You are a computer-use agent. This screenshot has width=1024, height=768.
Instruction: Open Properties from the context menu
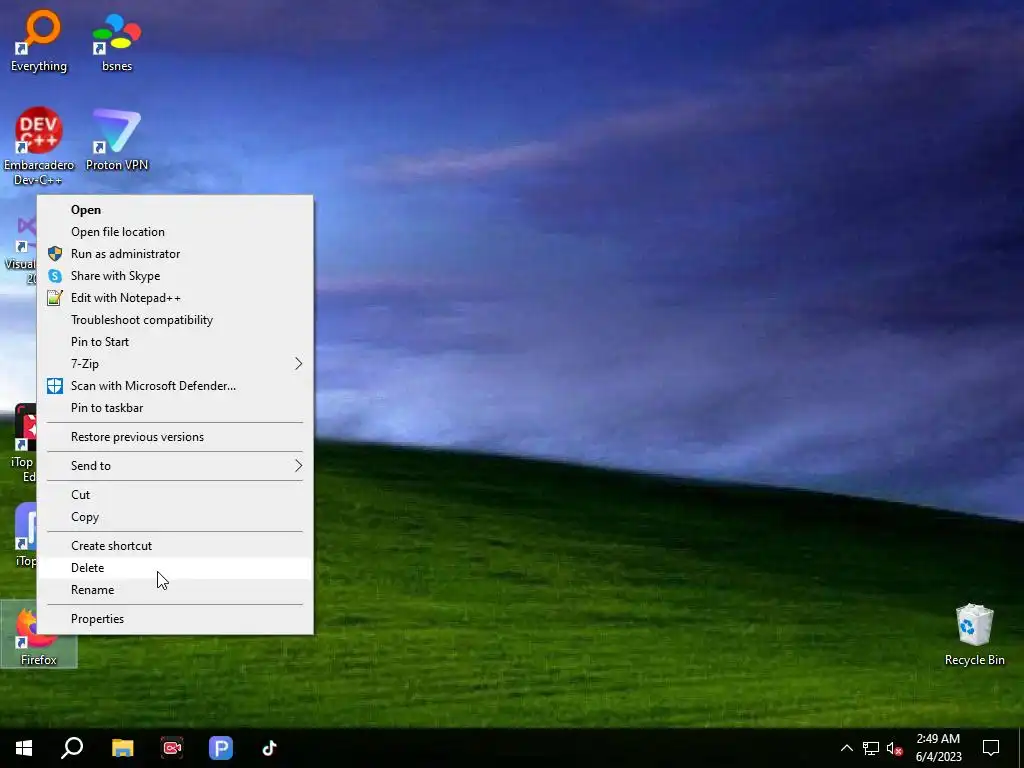click(x=175, y=619)
